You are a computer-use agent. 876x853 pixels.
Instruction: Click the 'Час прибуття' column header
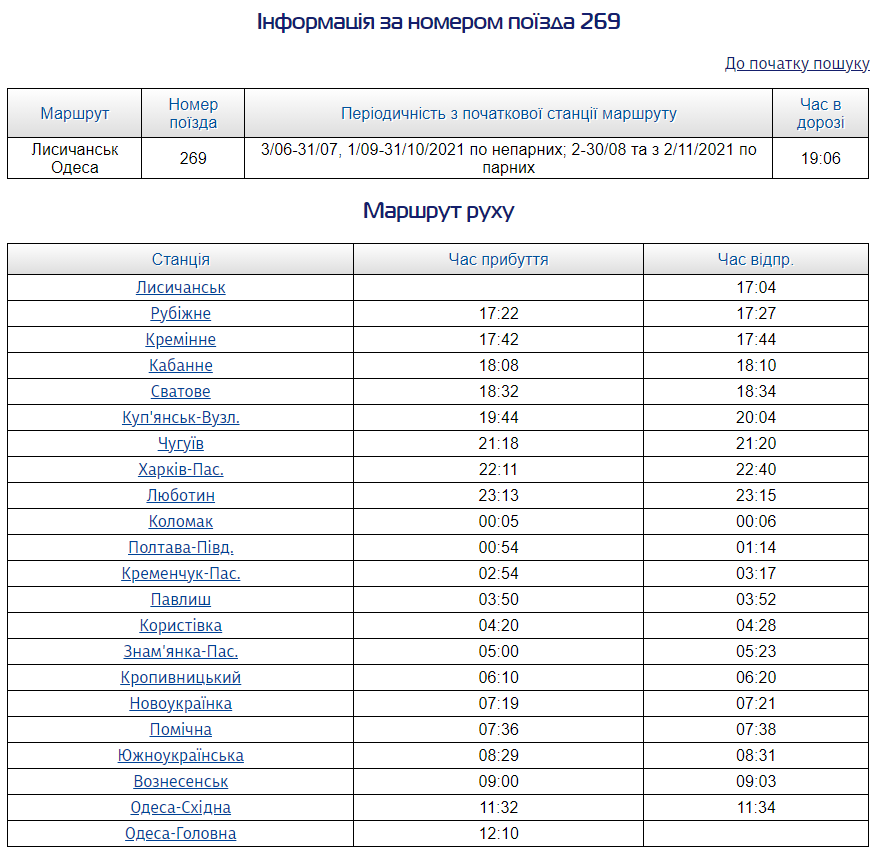click(x=498, y=260)
